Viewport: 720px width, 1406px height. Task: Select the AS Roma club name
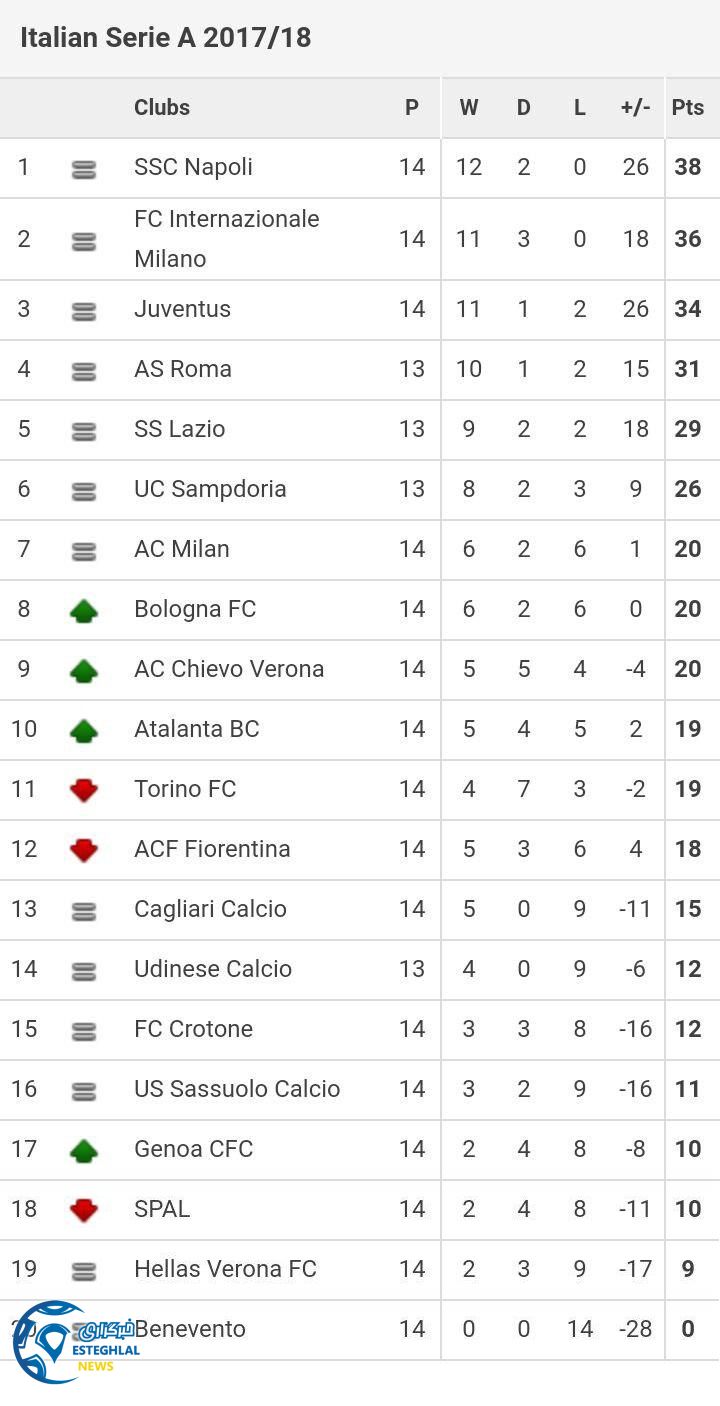(183, 369)
